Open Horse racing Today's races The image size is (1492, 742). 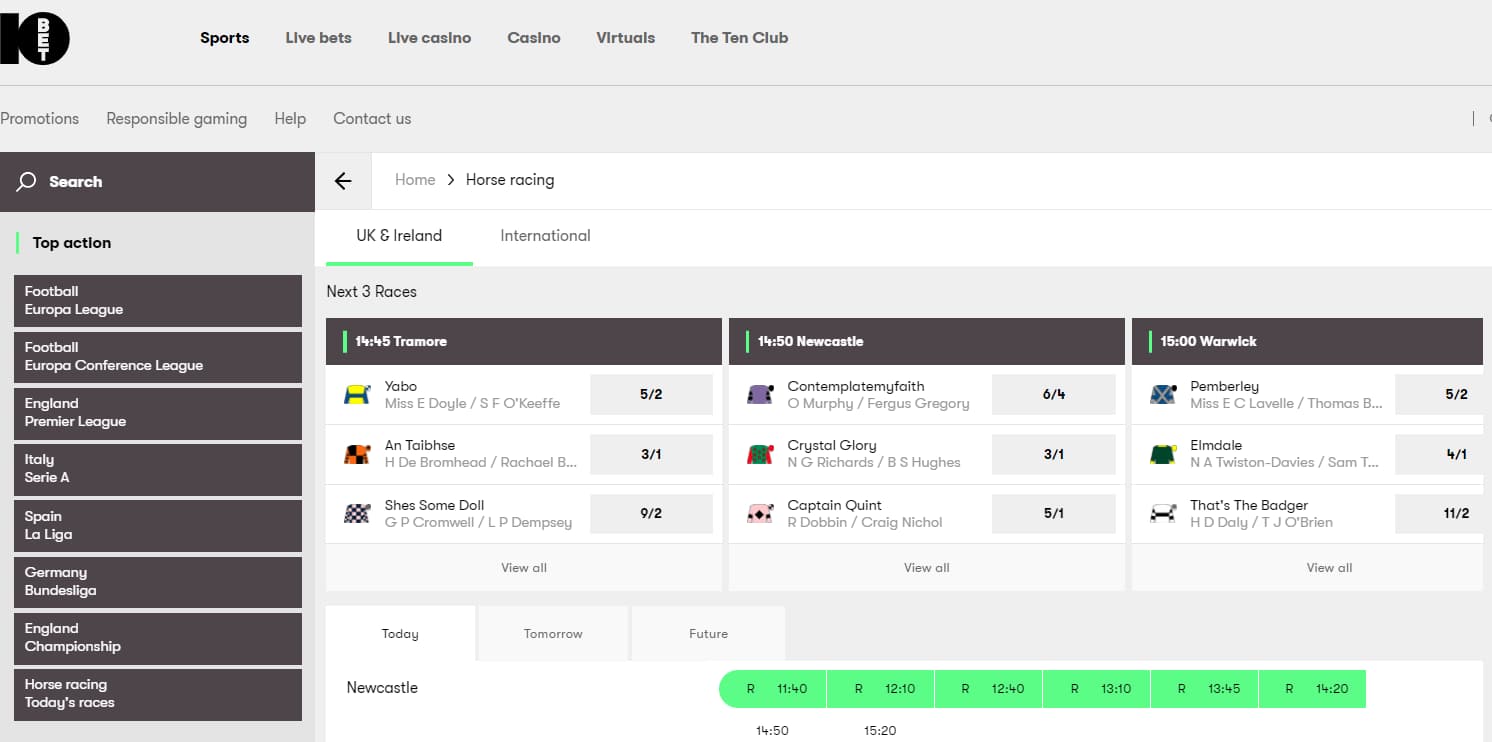tap(158, 694)
